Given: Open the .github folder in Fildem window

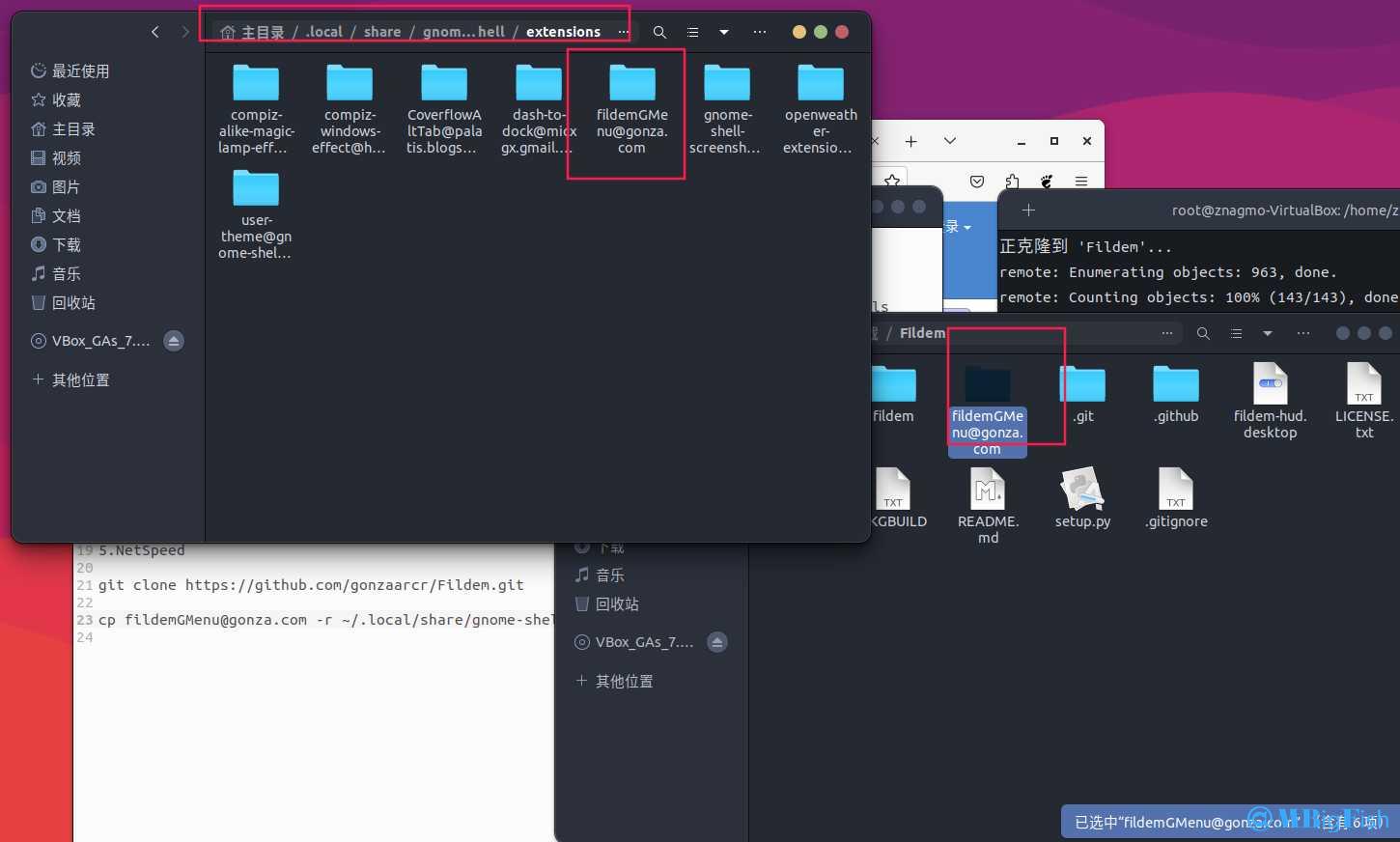Looking at the screenshot, I should click(1175, 394).
